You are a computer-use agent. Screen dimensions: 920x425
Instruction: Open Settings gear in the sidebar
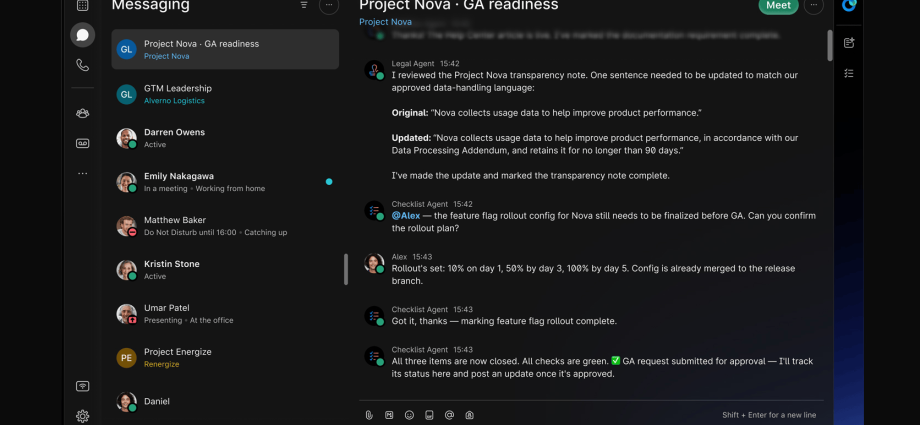click(x=83, y=416)
